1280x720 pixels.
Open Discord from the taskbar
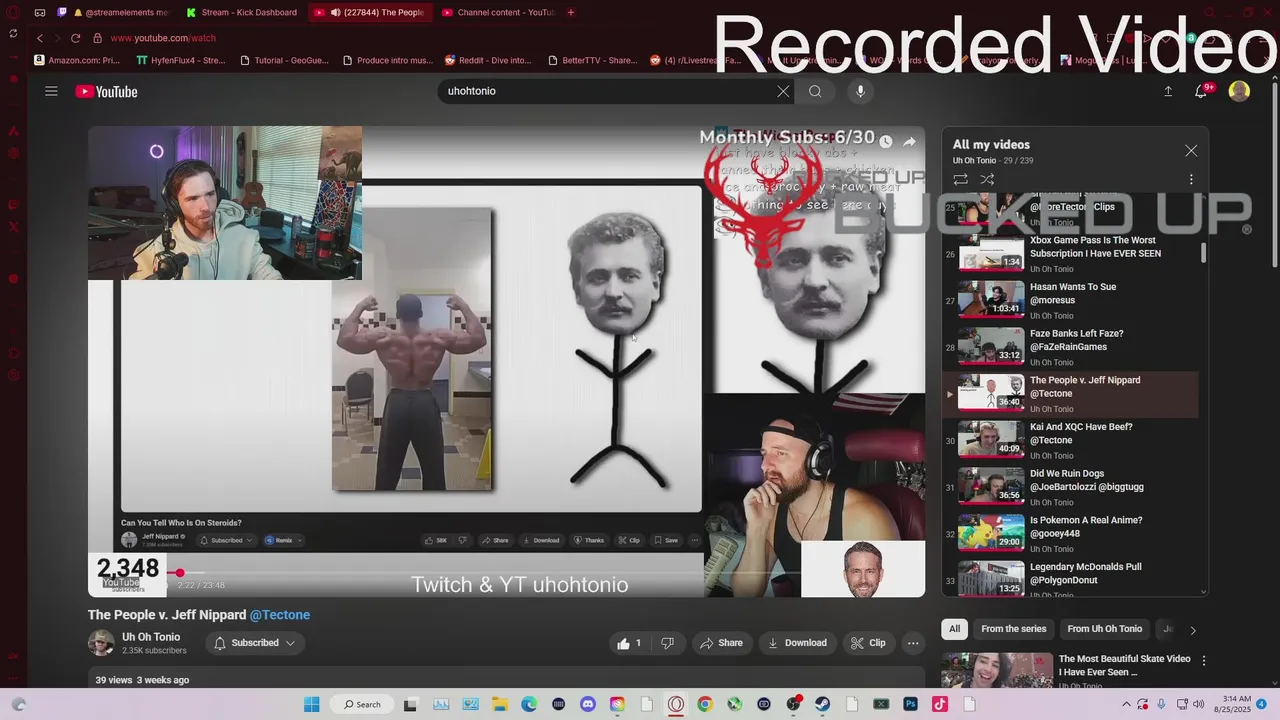pos(588,704)
